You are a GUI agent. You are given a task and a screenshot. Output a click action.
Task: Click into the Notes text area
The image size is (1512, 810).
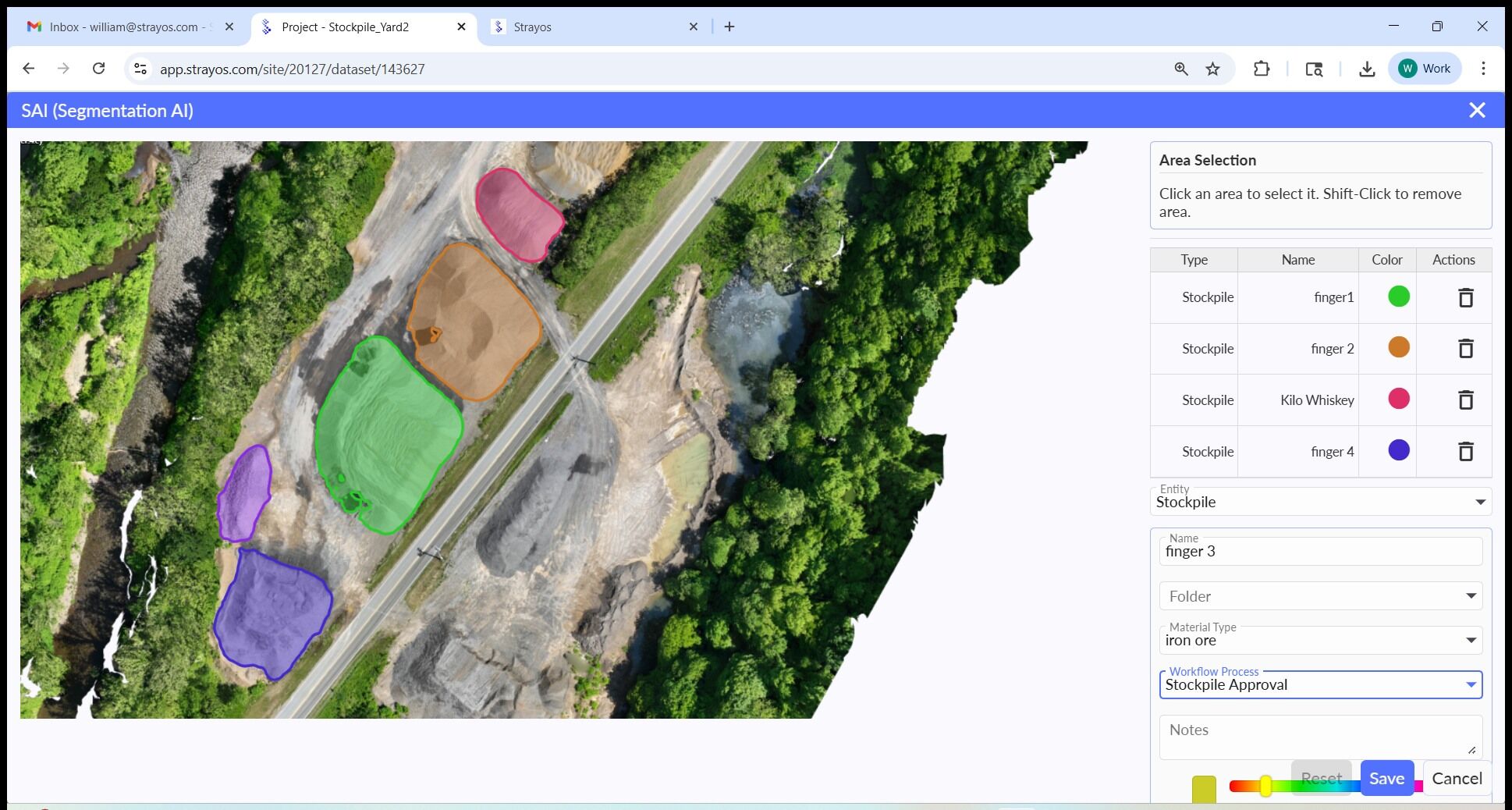tap(1321, 737)
